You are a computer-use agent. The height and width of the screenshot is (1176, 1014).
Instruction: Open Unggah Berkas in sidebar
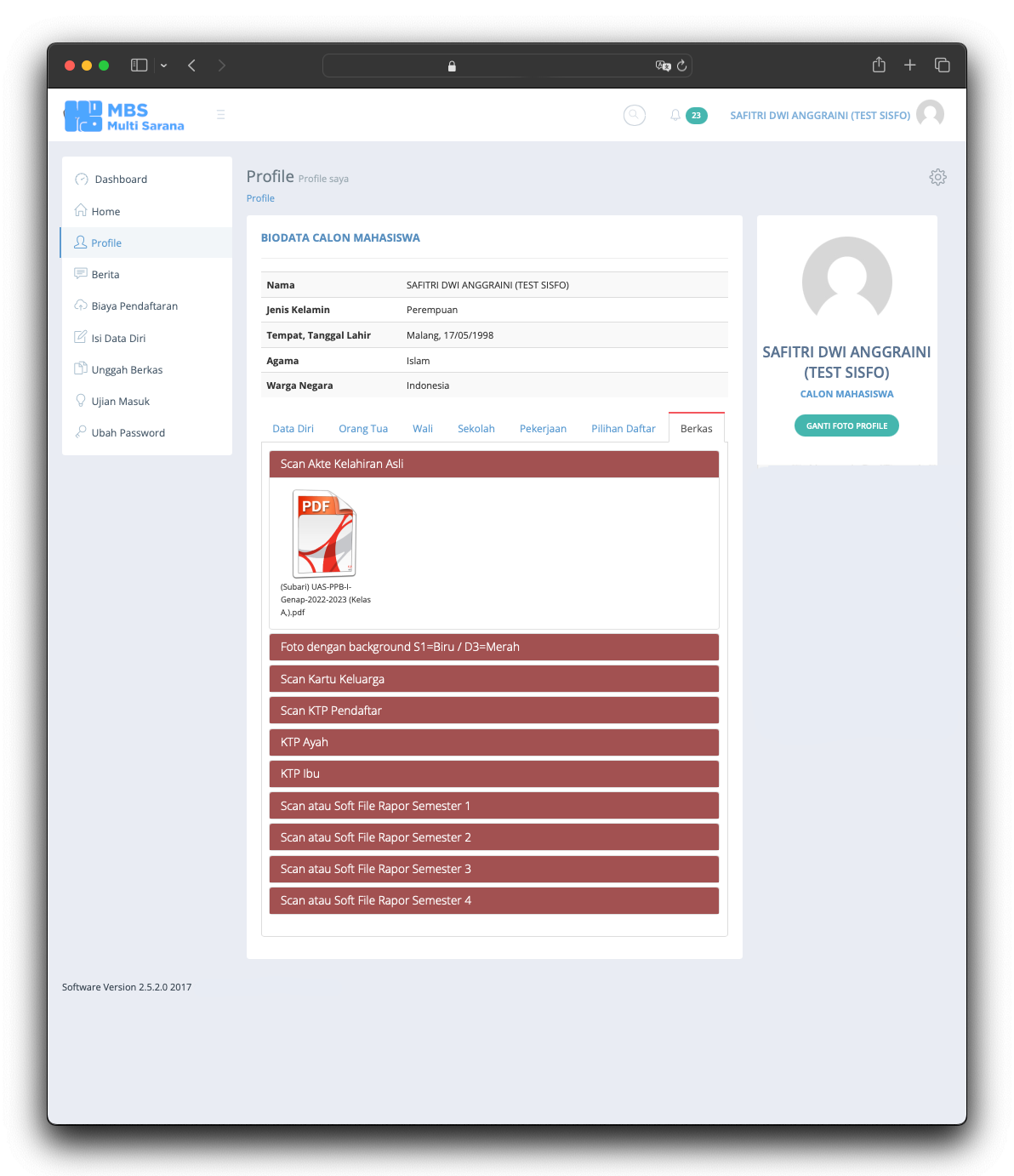(x=127, y=370)
